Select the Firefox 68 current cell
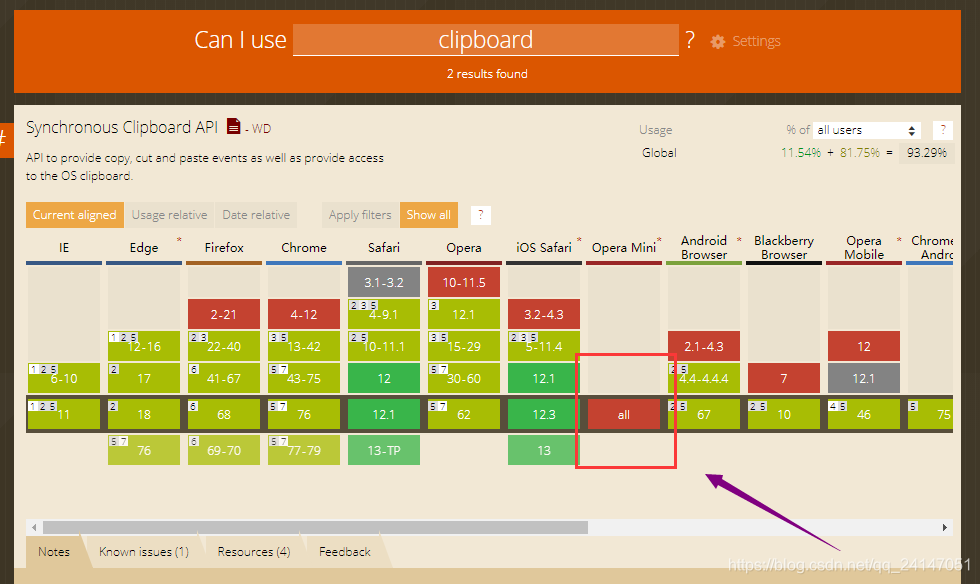 pos(224,414)
